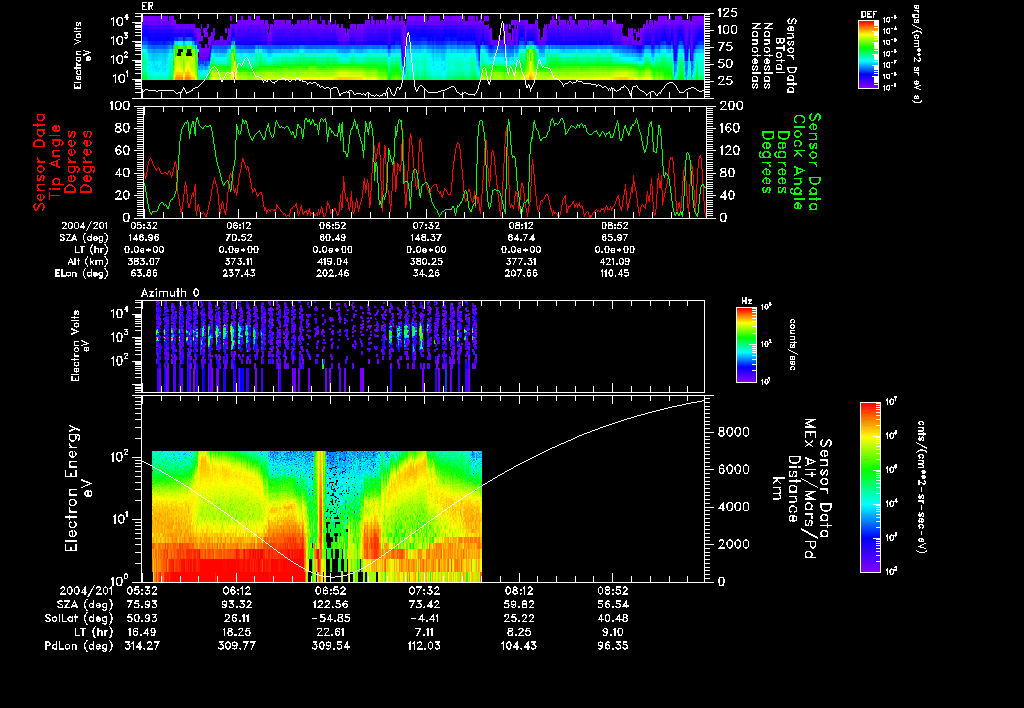Select local time value 18.25
The height and width of the screenshot is (708, 1024).
(236, 632)
